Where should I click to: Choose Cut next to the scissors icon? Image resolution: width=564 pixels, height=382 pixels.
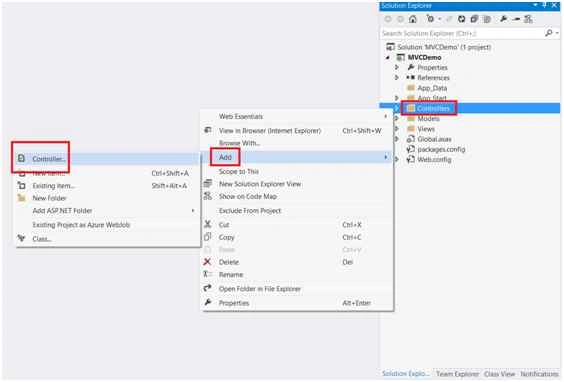point(224,225)
